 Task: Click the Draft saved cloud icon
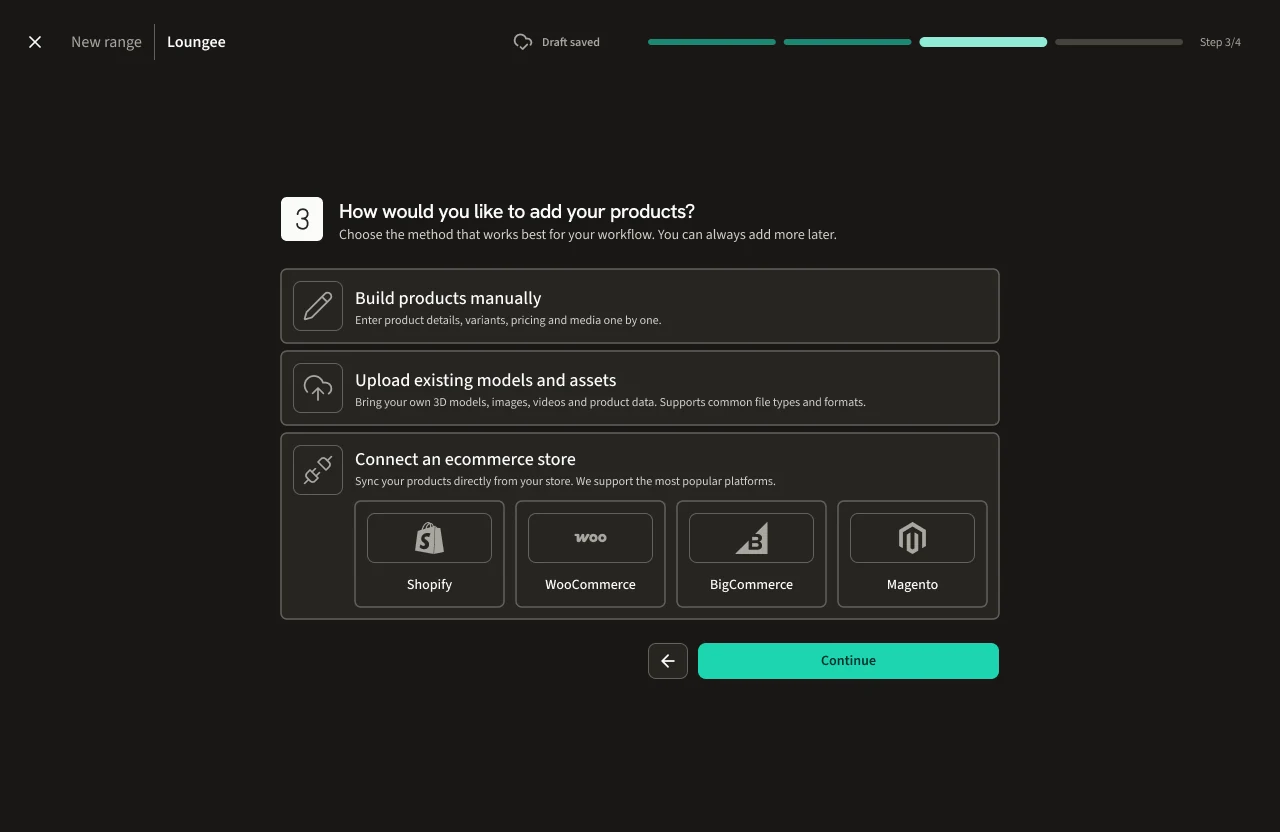523,42
